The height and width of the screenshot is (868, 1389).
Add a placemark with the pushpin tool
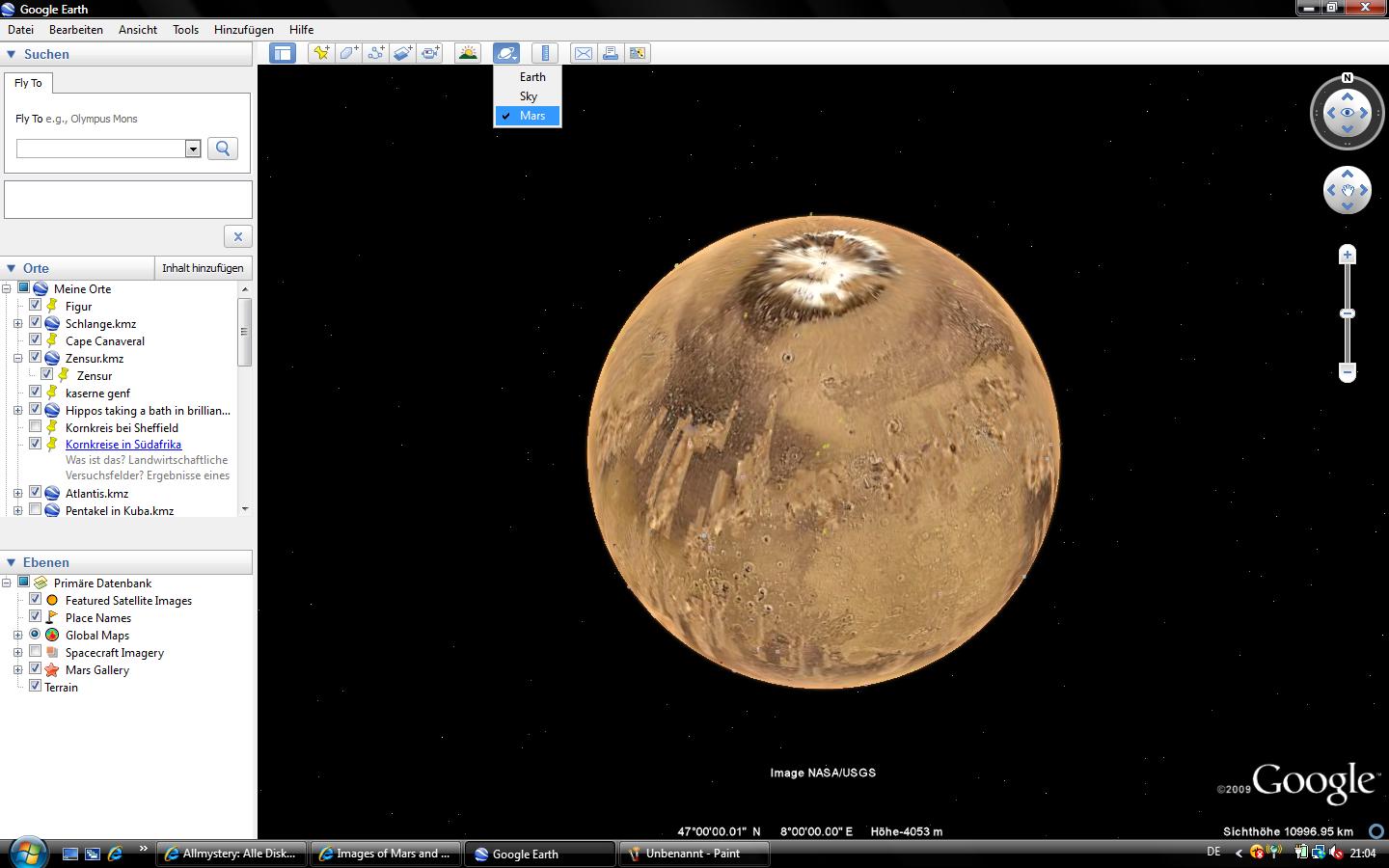pos(321,53)
